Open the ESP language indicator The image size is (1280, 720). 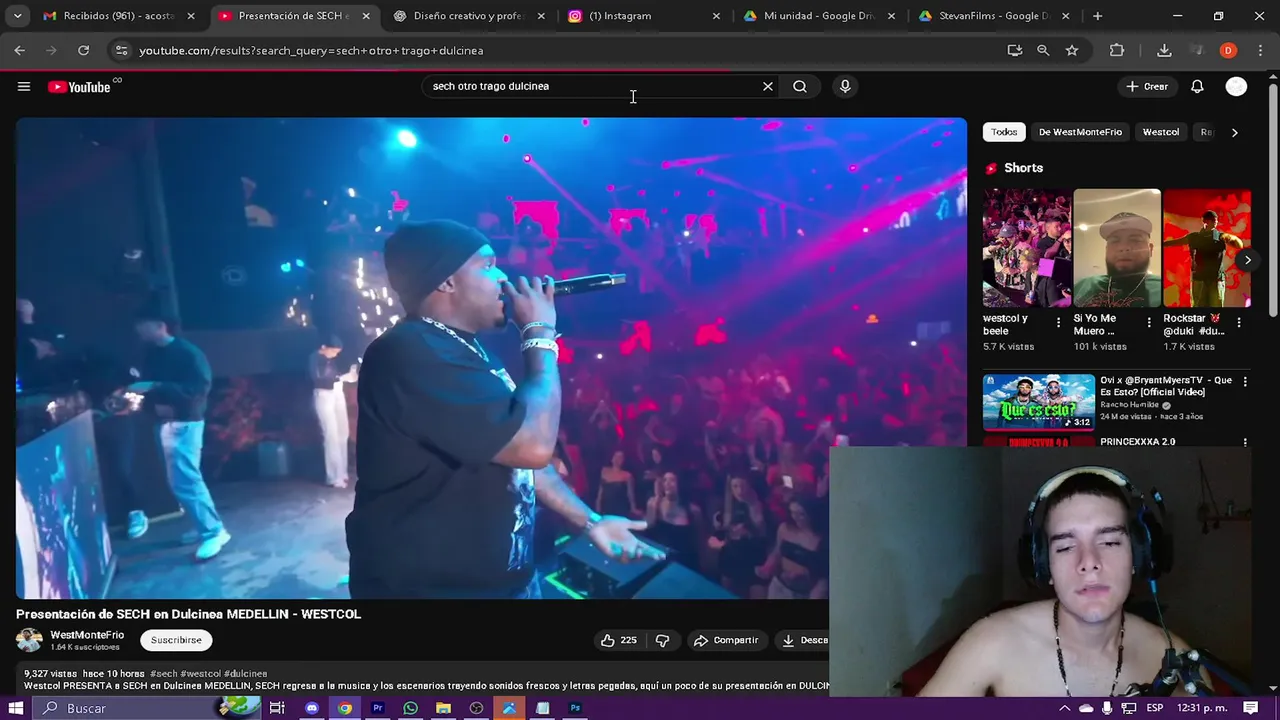(1155, 708)
